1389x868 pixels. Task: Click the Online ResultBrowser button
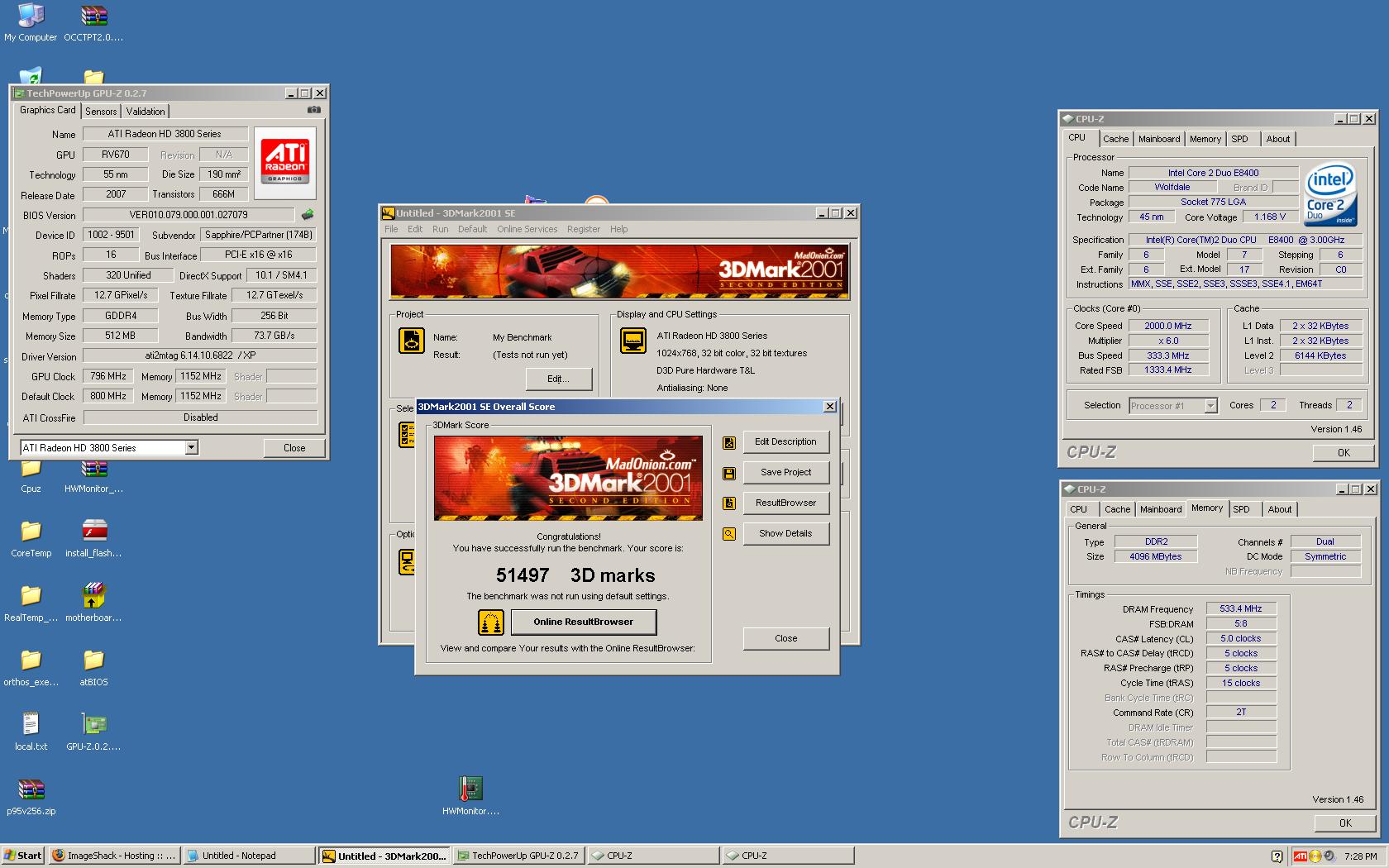coord(584,622)
